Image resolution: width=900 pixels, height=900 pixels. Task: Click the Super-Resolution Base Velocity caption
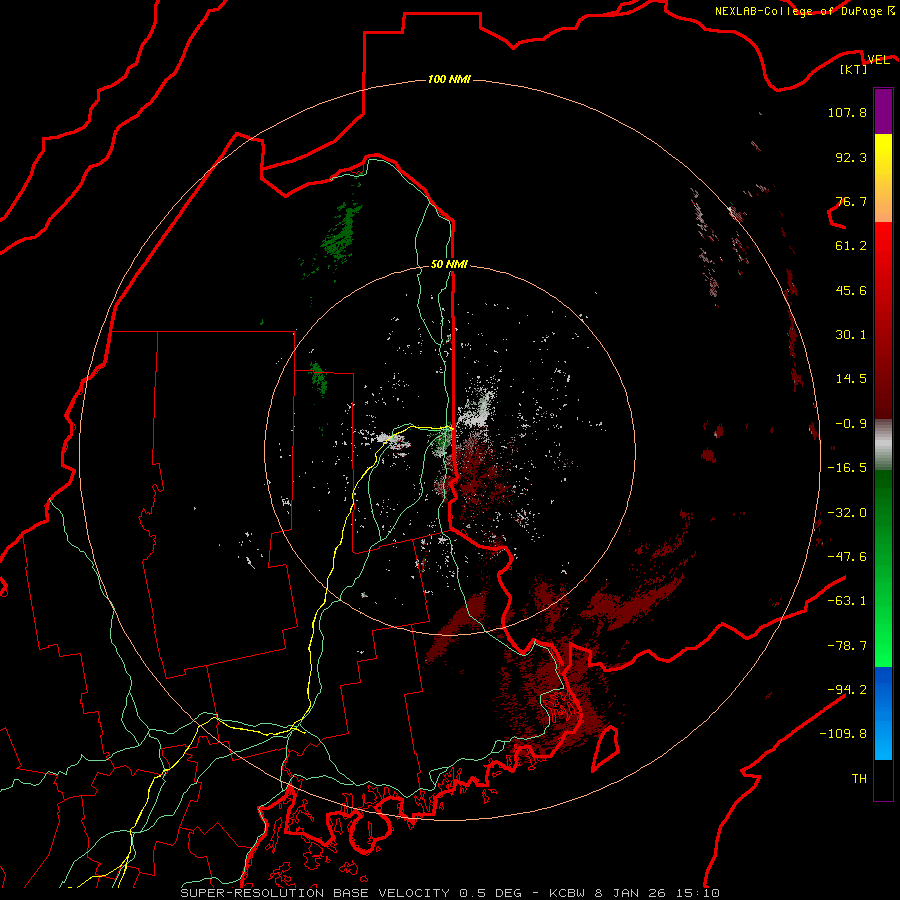tap(449, 893)
